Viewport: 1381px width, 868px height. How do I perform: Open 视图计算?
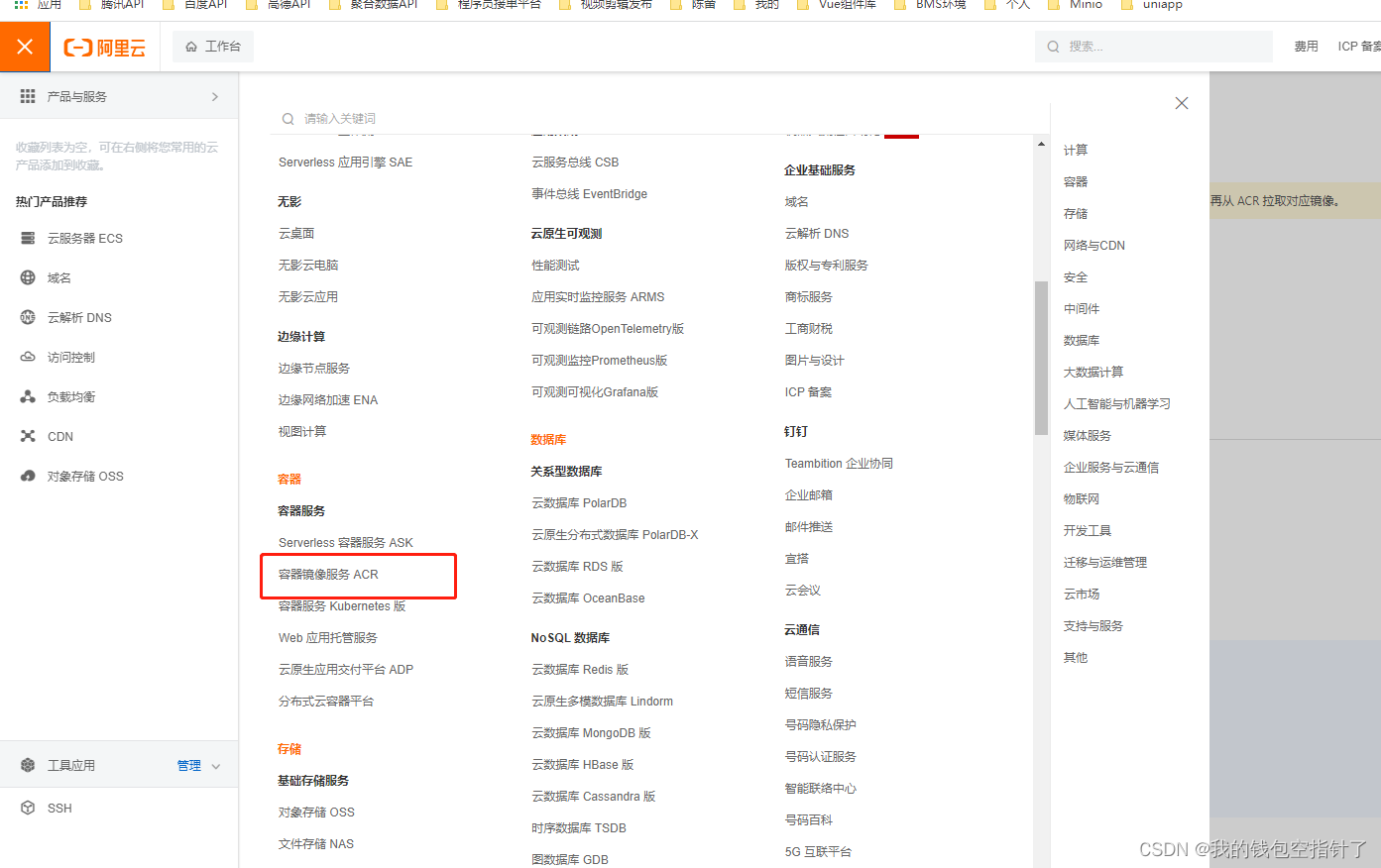click(302, 432)
